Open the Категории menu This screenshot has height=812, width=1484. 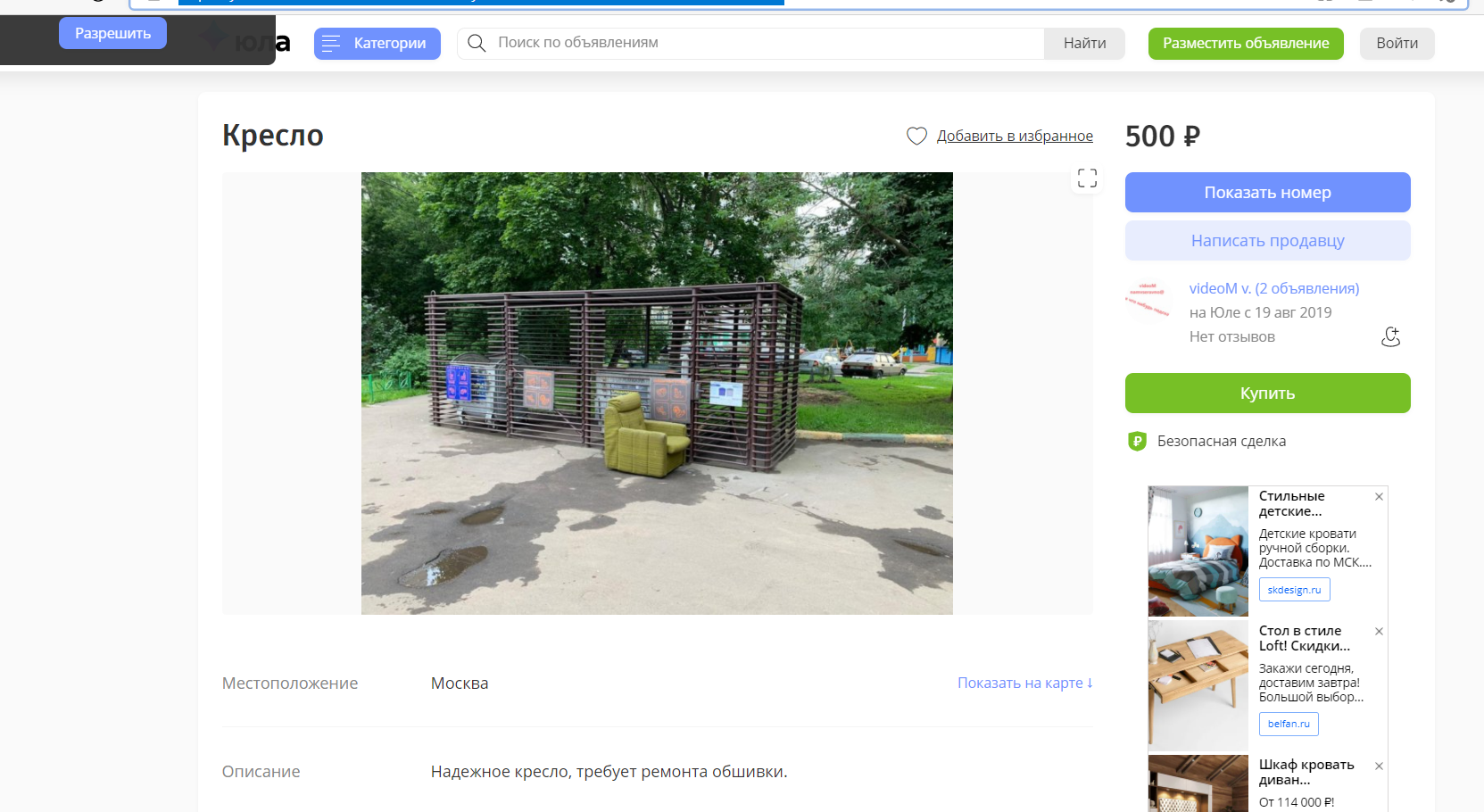click(x=377, y=43)
